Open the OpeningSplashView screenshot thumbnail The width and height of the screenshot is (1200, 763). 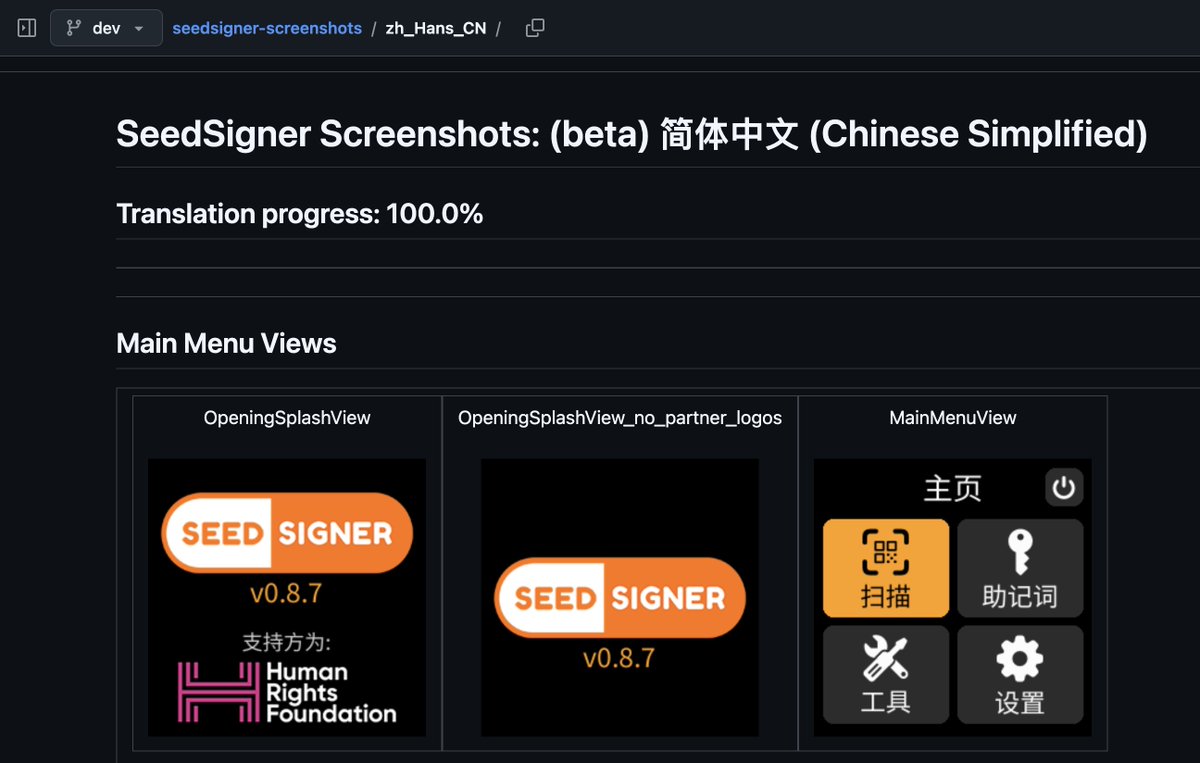point(287,598)
